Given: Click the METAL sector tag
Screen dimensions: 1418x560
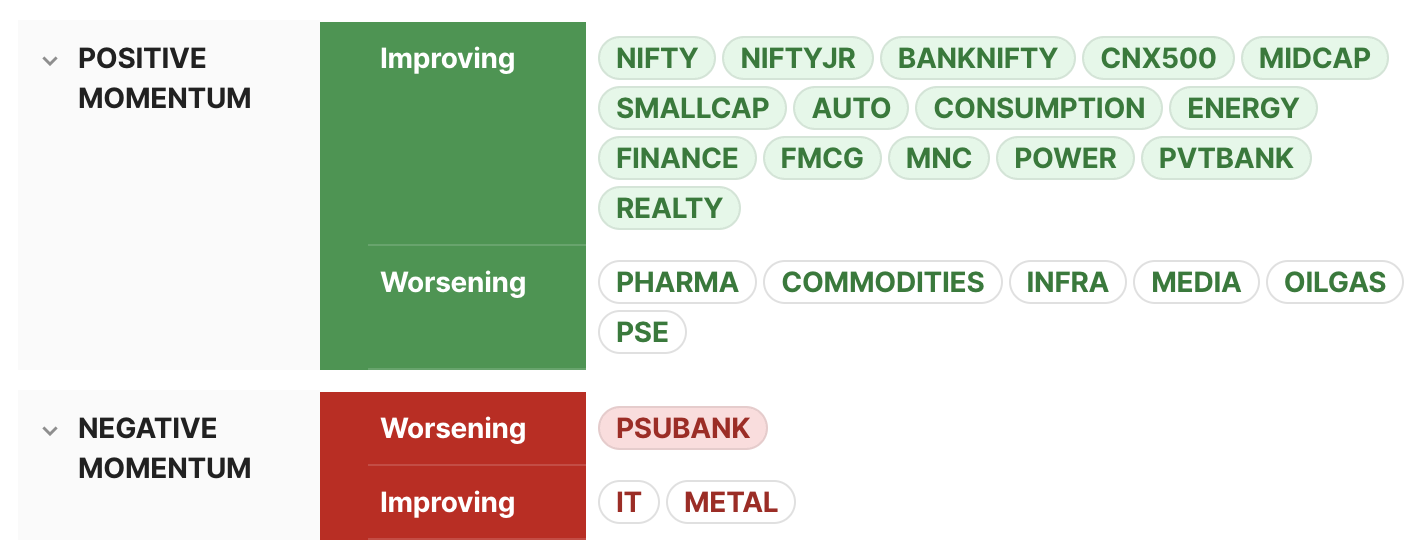Looking at the screenshot, I should tap(731, 502).
